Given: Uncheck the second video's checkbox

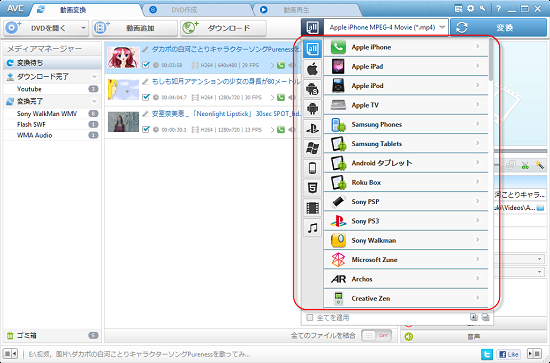Looking at the screenshot, I should coord(146,97).
